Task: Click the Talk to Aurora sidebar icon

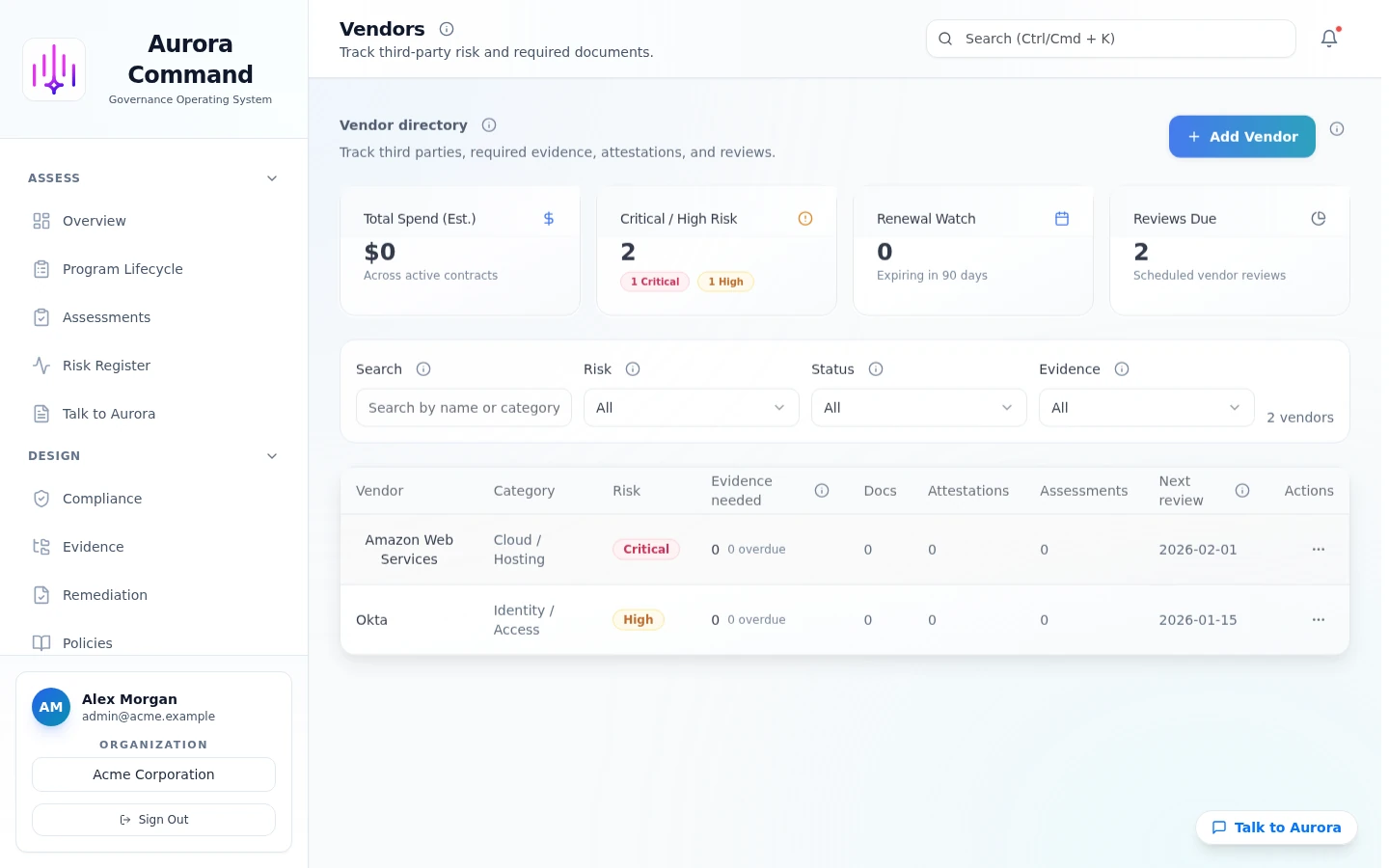Action: pyautogui.click(x=41, y=414)
